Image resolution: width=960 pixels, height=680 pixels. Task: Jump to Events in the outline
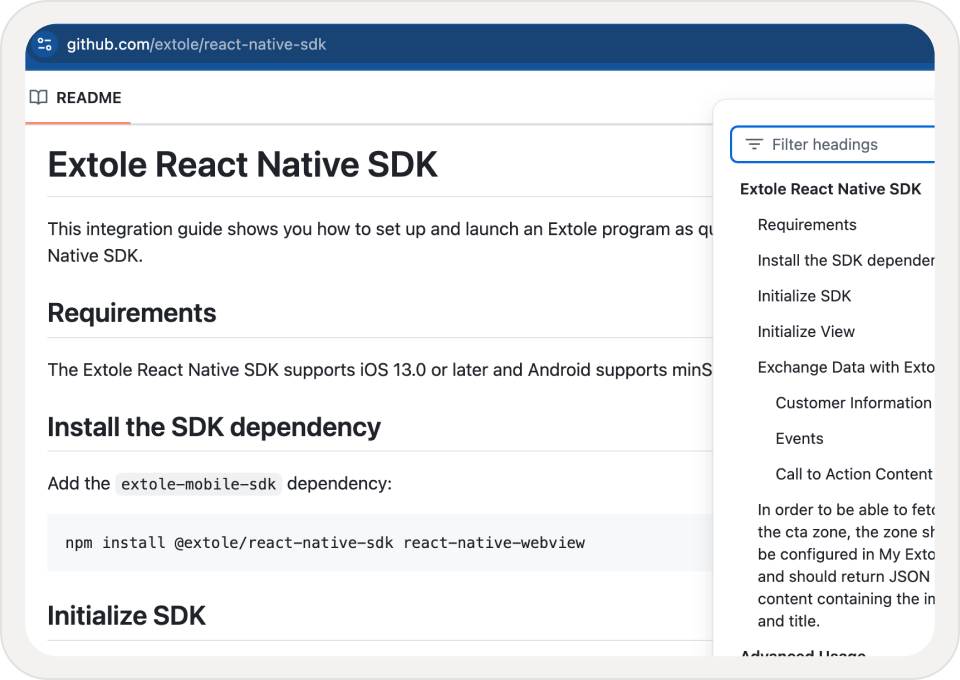(799, 438)
